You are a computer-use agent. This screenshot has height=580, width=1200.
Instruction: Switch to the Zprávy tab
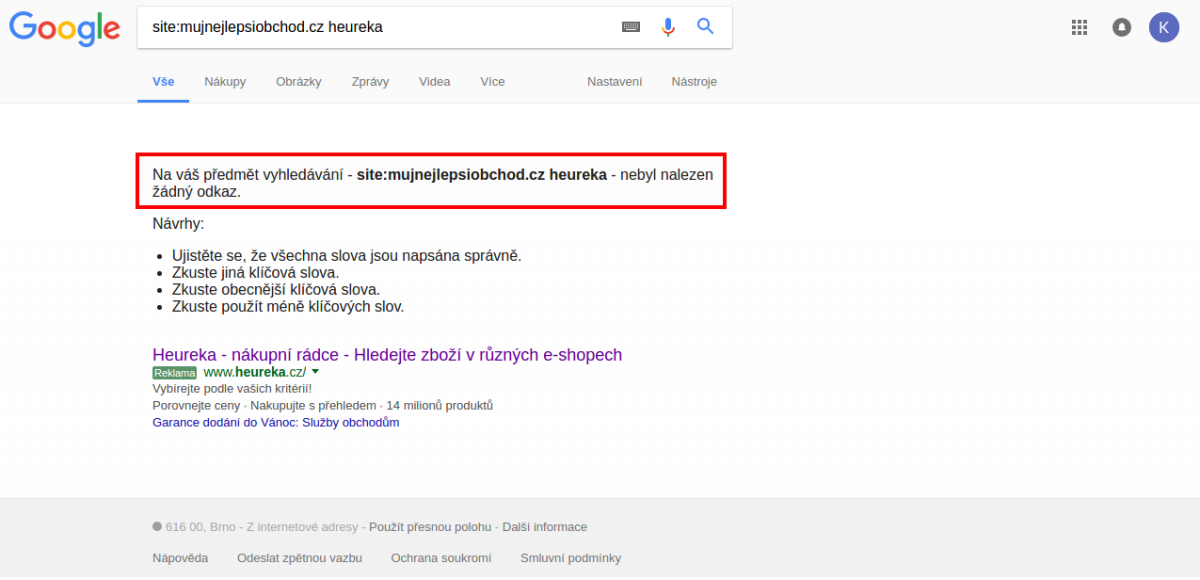coord(370,82)
